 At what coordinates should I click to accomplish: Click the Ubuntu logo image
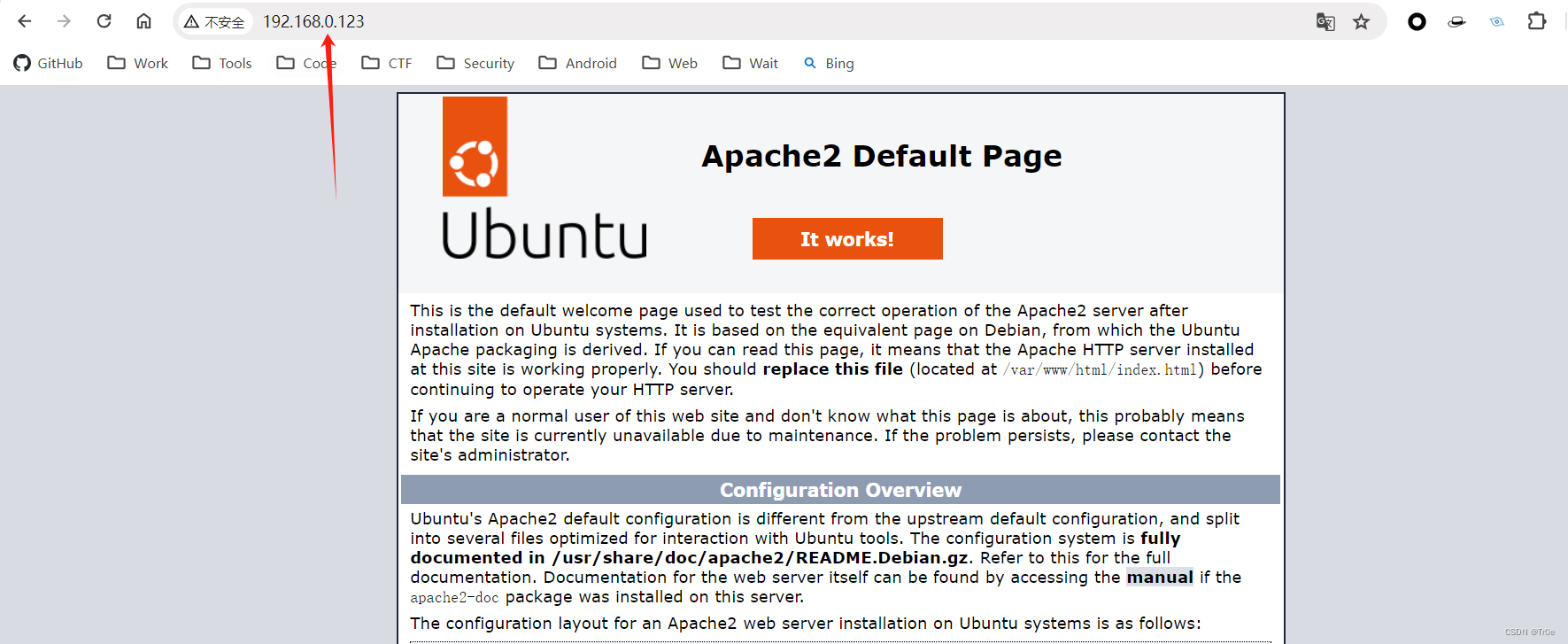tap(544, 177)
